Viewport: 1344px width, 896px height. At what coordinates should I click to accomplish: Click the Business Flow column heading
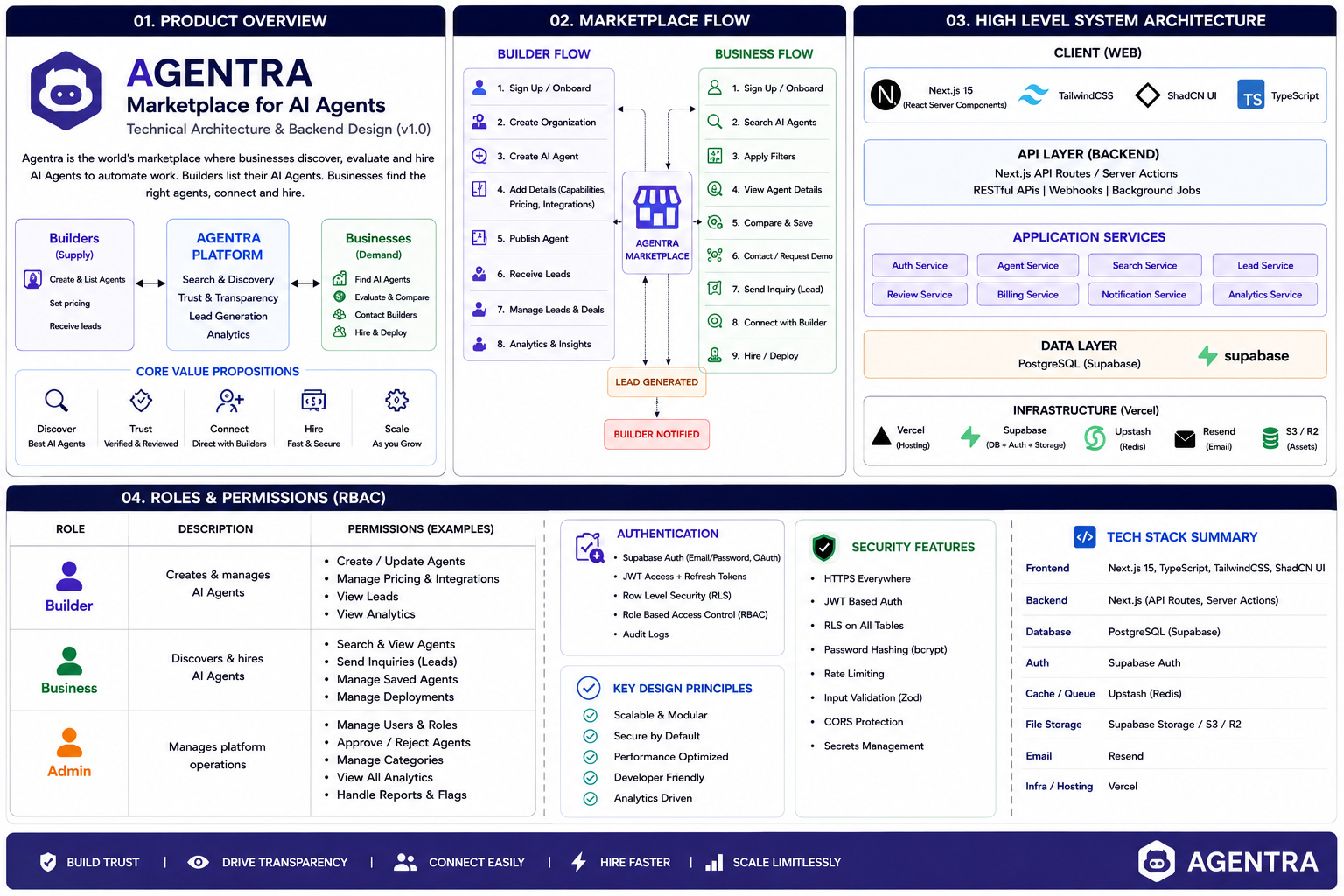tap(764, 53)
